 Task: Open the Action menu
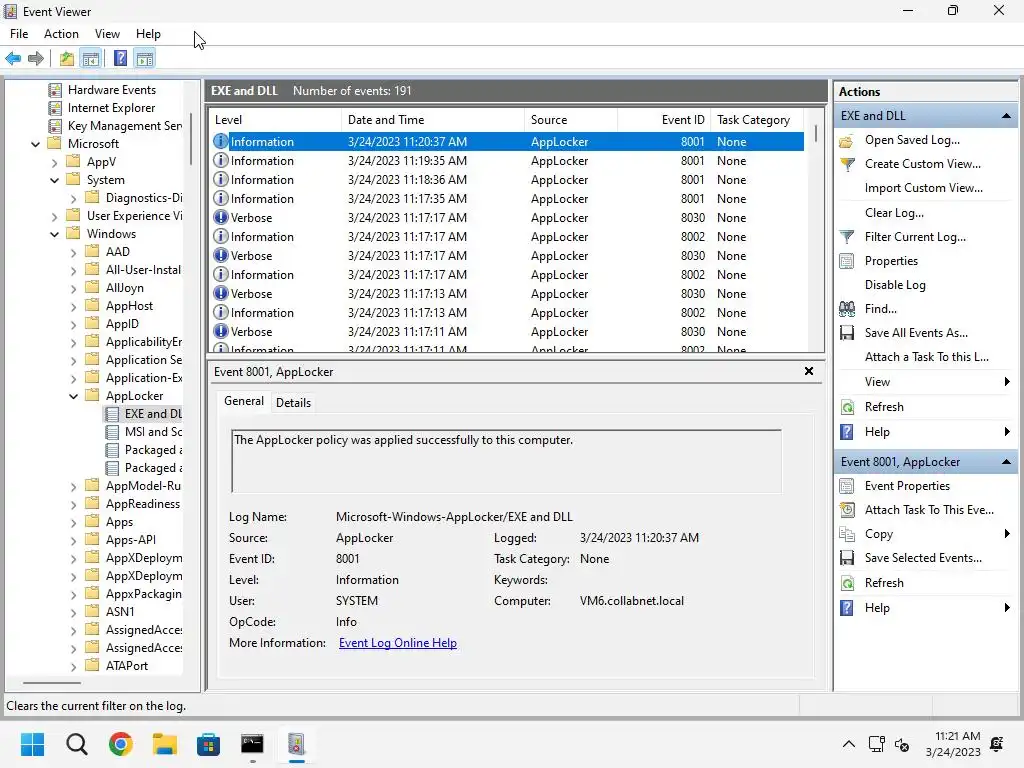point(61,34)
